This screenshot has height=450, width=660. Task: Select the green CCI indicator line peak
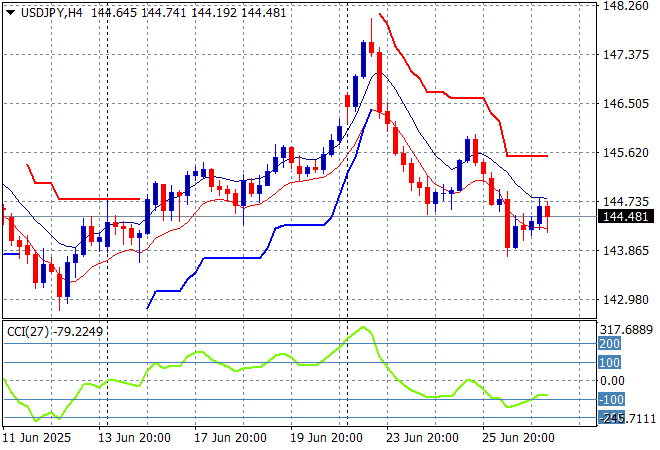click(x=364, y=327)
